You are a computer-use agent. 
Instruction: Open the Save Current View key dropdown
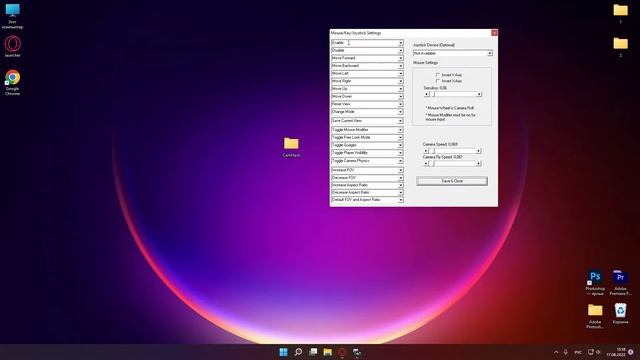pos(367,121)
